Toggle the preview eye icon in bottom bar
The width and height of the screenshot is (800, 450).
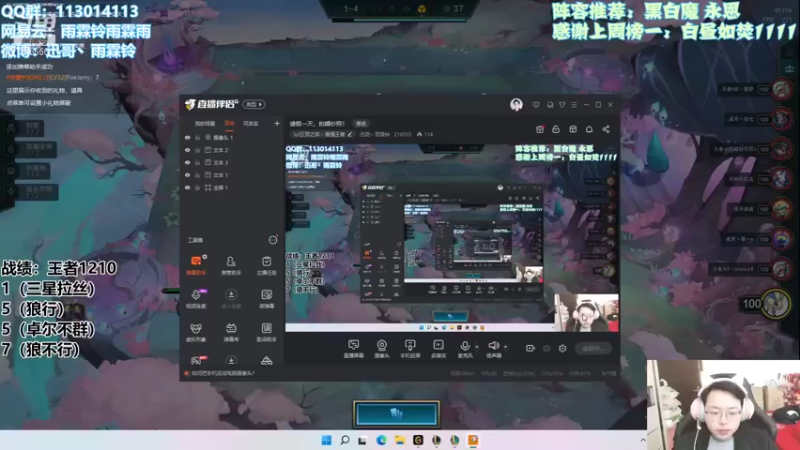tap(546, 348)
